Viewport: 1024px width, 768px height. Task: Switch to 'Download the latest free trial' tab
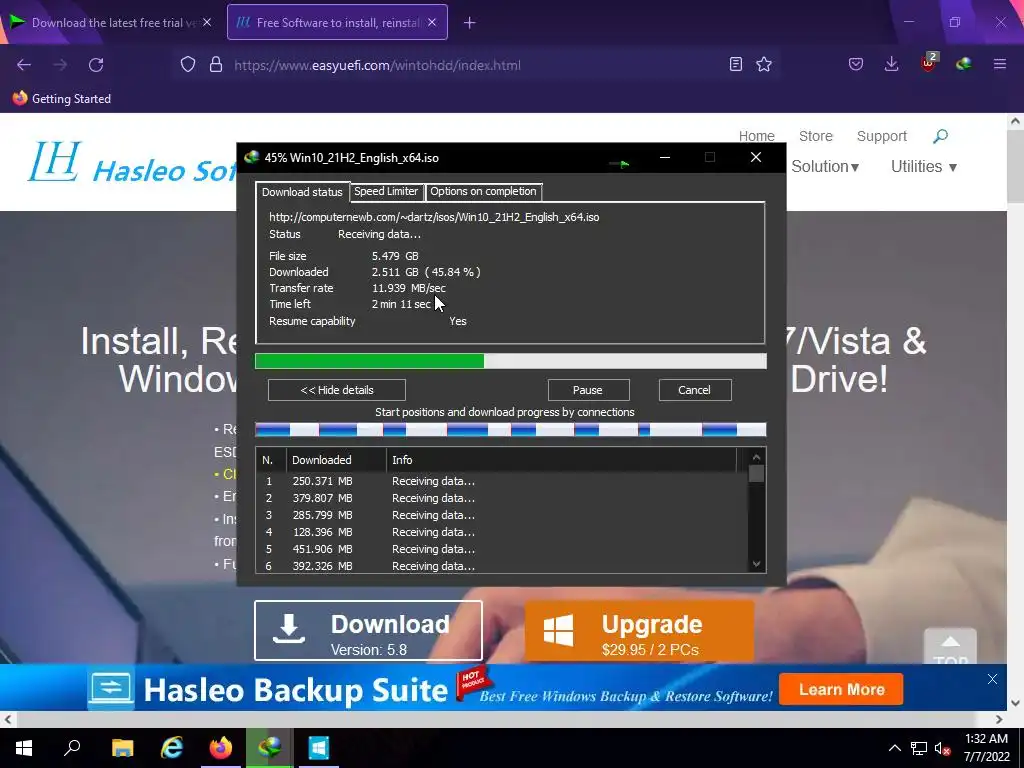(x=111, y=22)
